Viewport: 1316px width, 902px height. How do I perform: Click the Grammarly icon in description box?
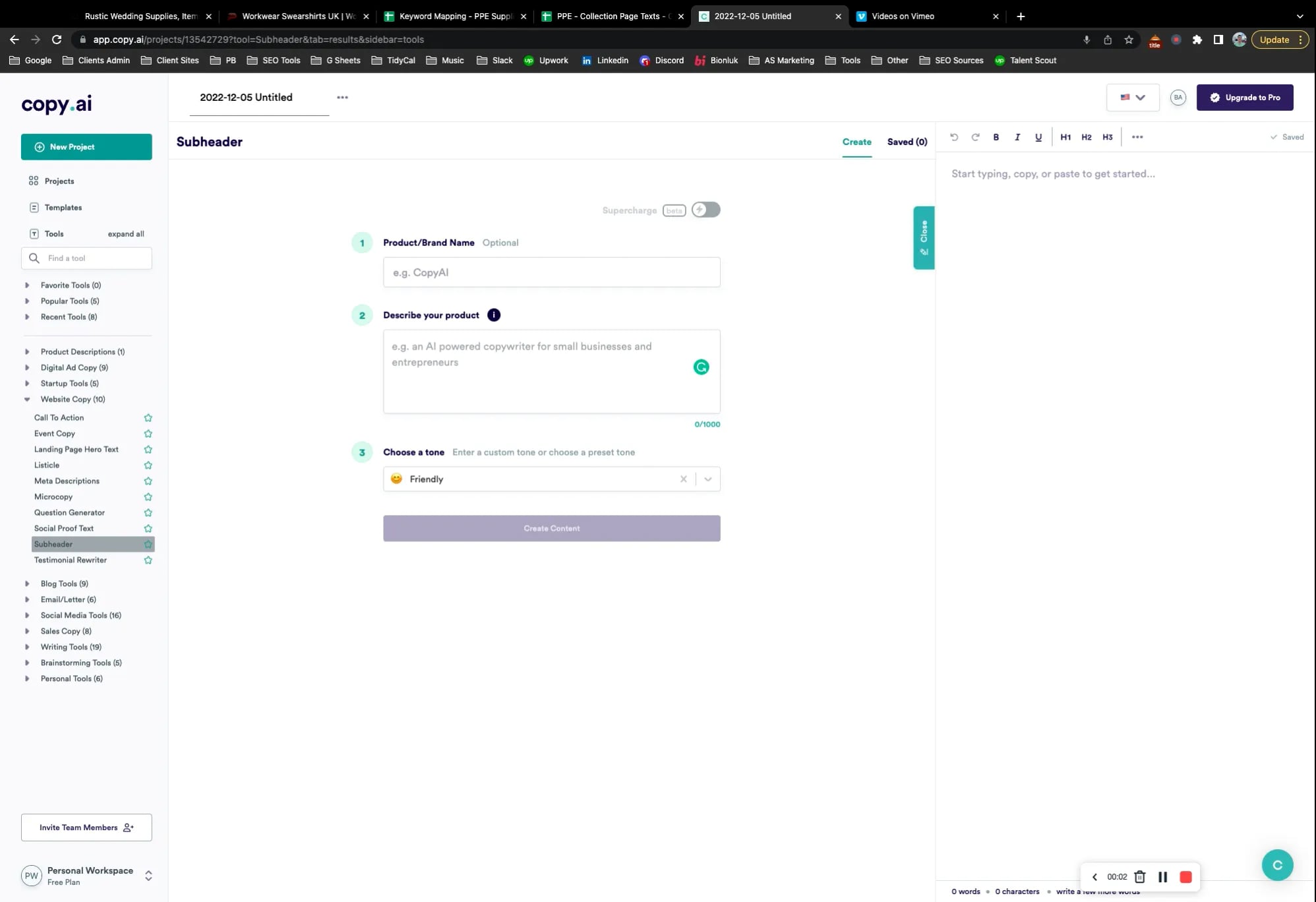tap(702, 367)
